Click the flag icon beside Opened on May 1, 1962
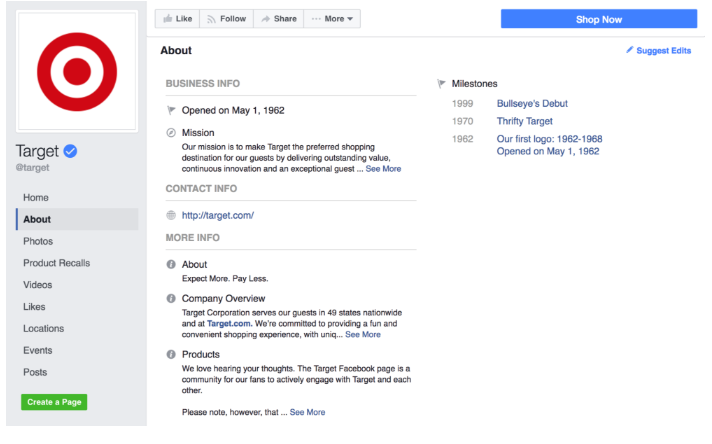 click(171, 110)
